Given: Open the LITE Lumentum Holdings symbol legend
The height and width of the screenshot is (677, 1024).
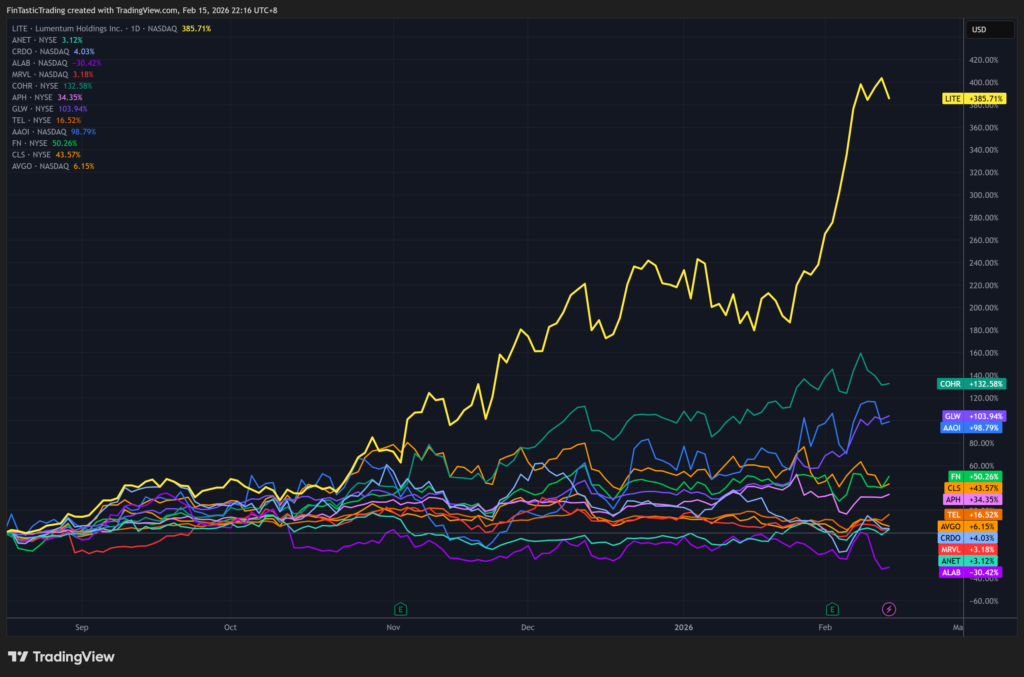Looking at the screenshot, I should pos(95,29).
